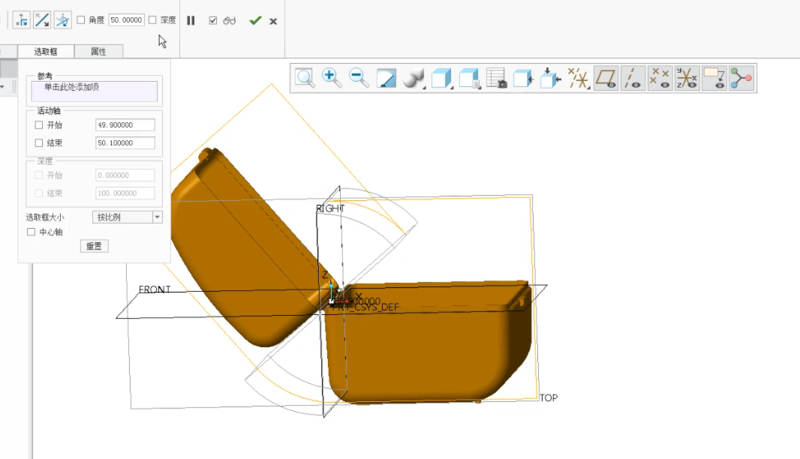Click the Repaint screen icon

pos(386,78)
